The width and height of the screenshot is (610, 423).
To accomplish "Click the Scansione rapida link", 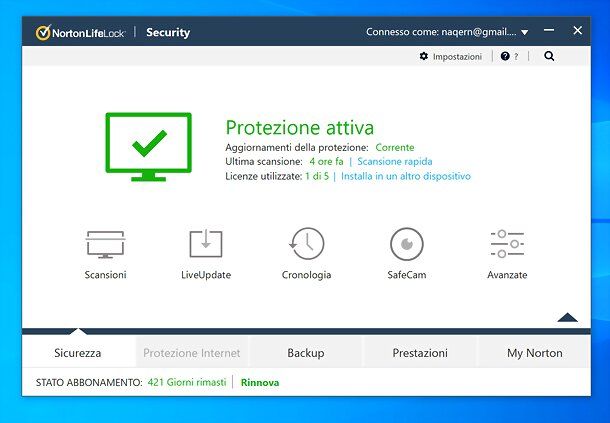I will 394,161.
